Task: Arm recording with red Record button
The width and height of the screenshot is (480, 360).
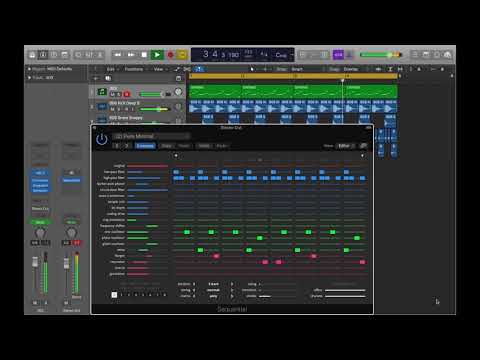Action: (x=170, y=55)
